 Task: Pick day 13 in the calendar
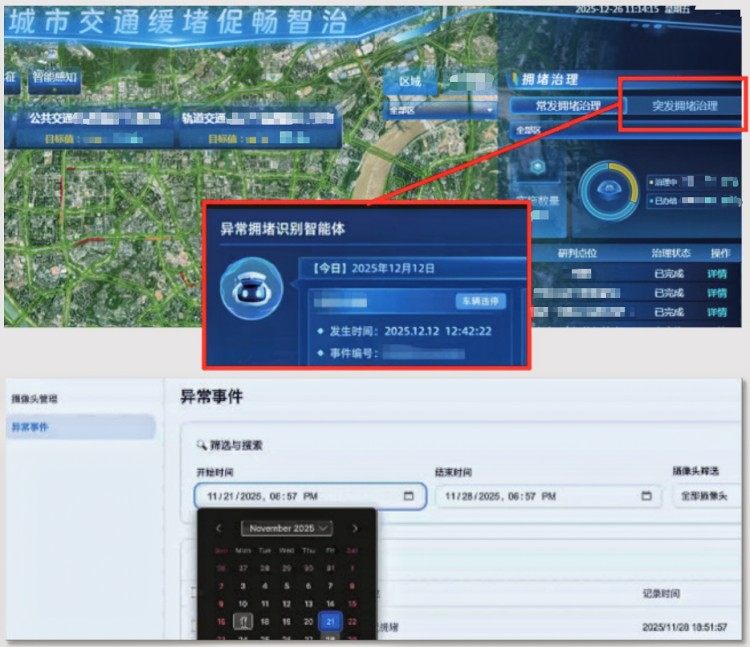[309, 604]
